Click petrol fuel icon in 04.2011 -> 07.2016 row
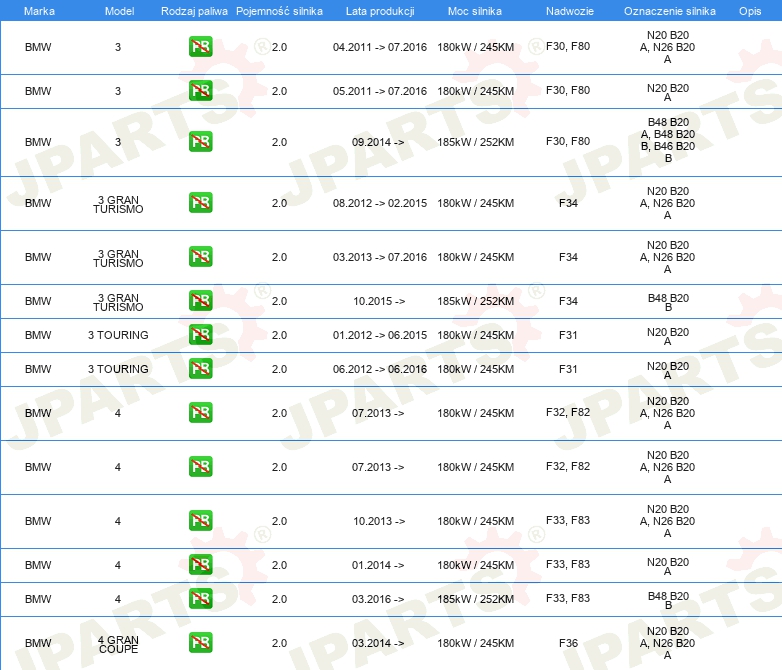 pos(200,47)
